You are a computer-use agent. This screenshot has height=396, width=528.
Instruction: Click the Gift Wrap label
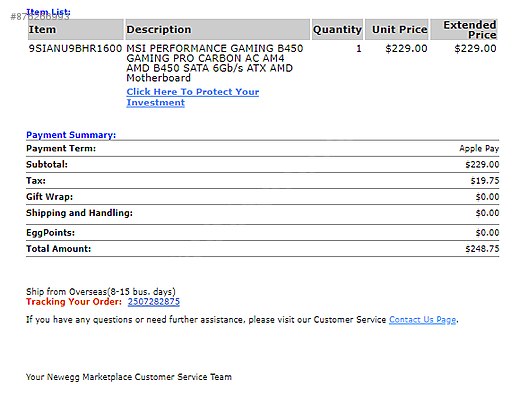(x=50, y=197)
